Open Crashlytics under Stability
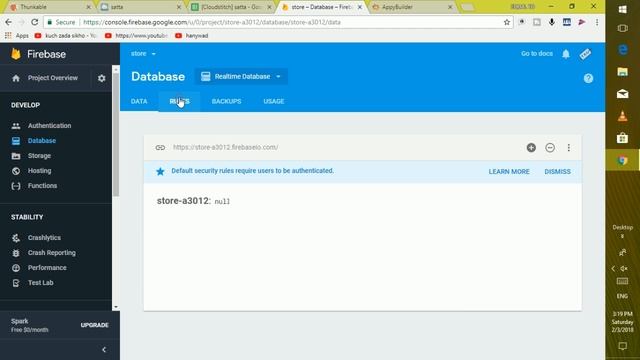This screenshot has width=640, height=360. pyautogui.click(x=44, y=238)
